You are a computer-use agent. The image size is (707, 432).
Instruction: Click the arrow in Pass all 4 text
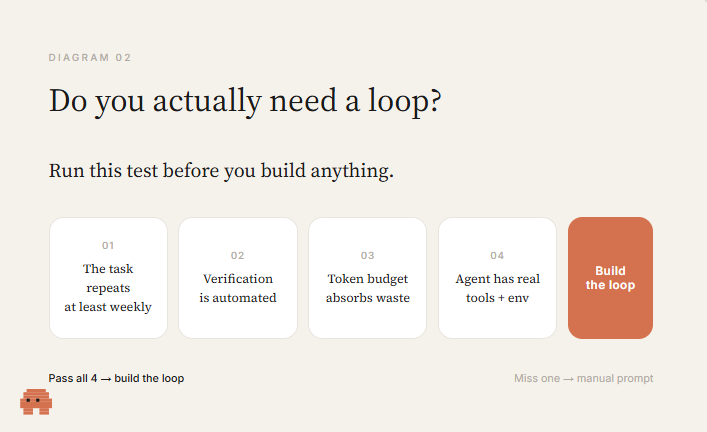tap(106, 379)
